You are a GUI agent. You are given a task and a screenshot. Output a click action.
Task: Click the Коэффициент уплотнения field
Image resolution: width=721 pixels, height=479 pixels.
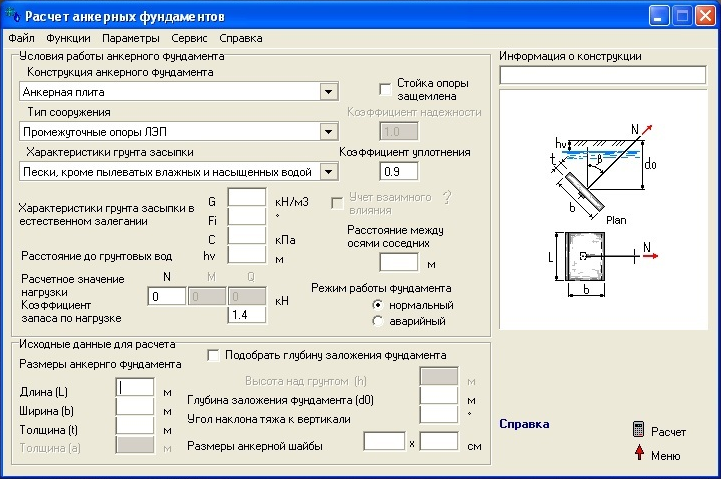pos(398,171)
